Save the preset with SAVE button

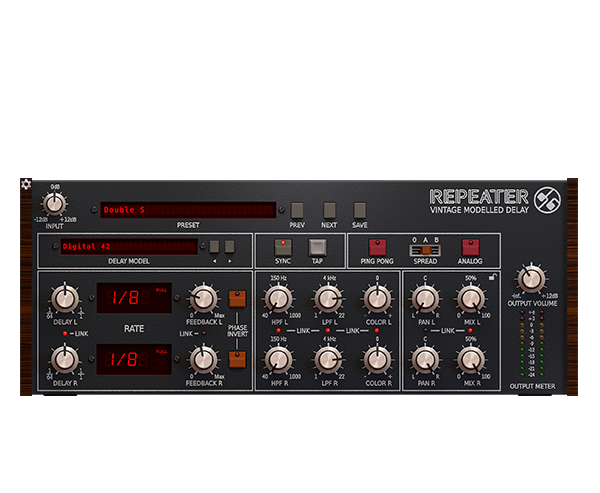(360, 211)
